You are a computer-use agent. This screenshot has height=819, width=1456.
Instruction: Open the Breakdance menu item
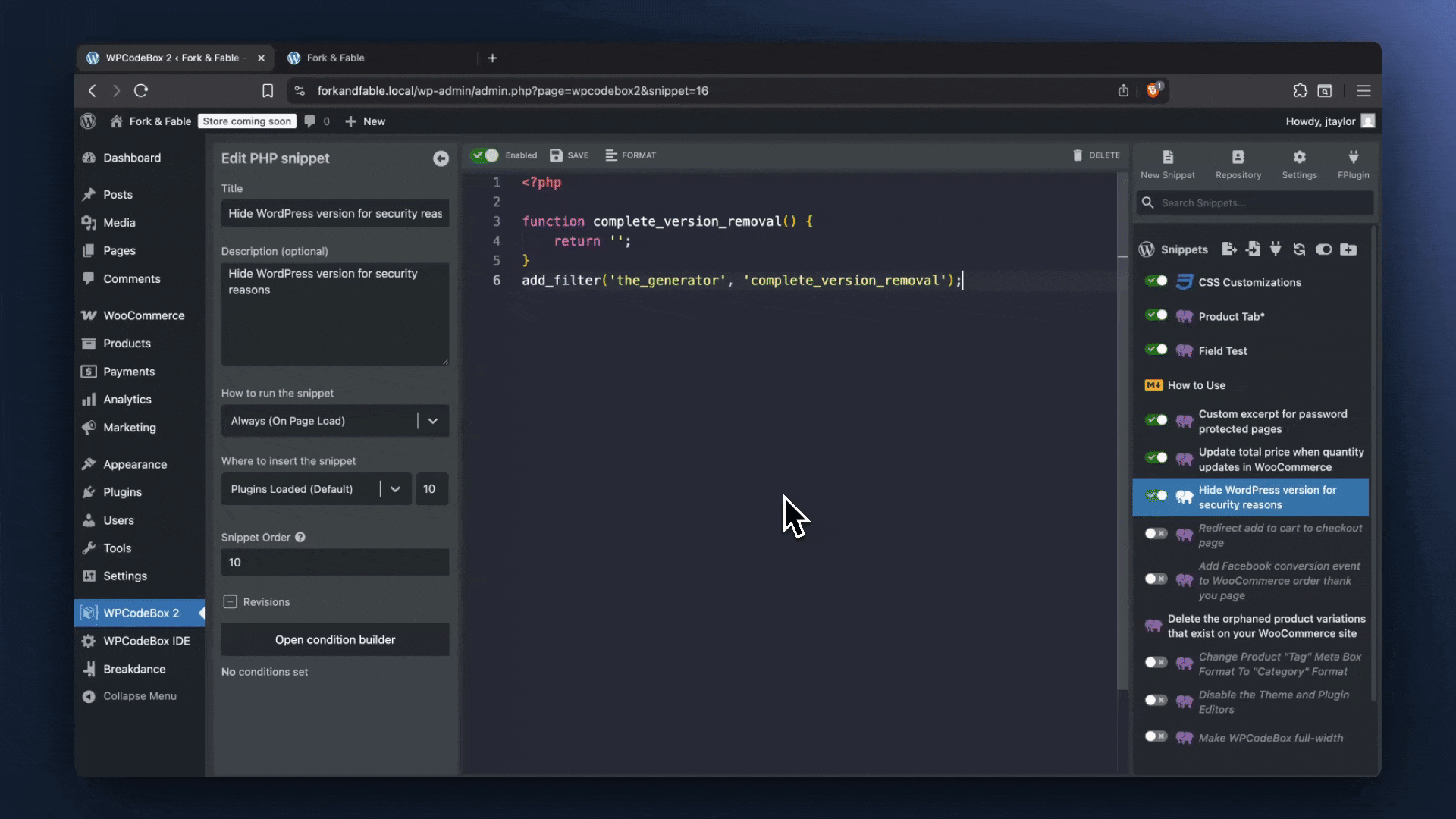[x=140, y=669]
